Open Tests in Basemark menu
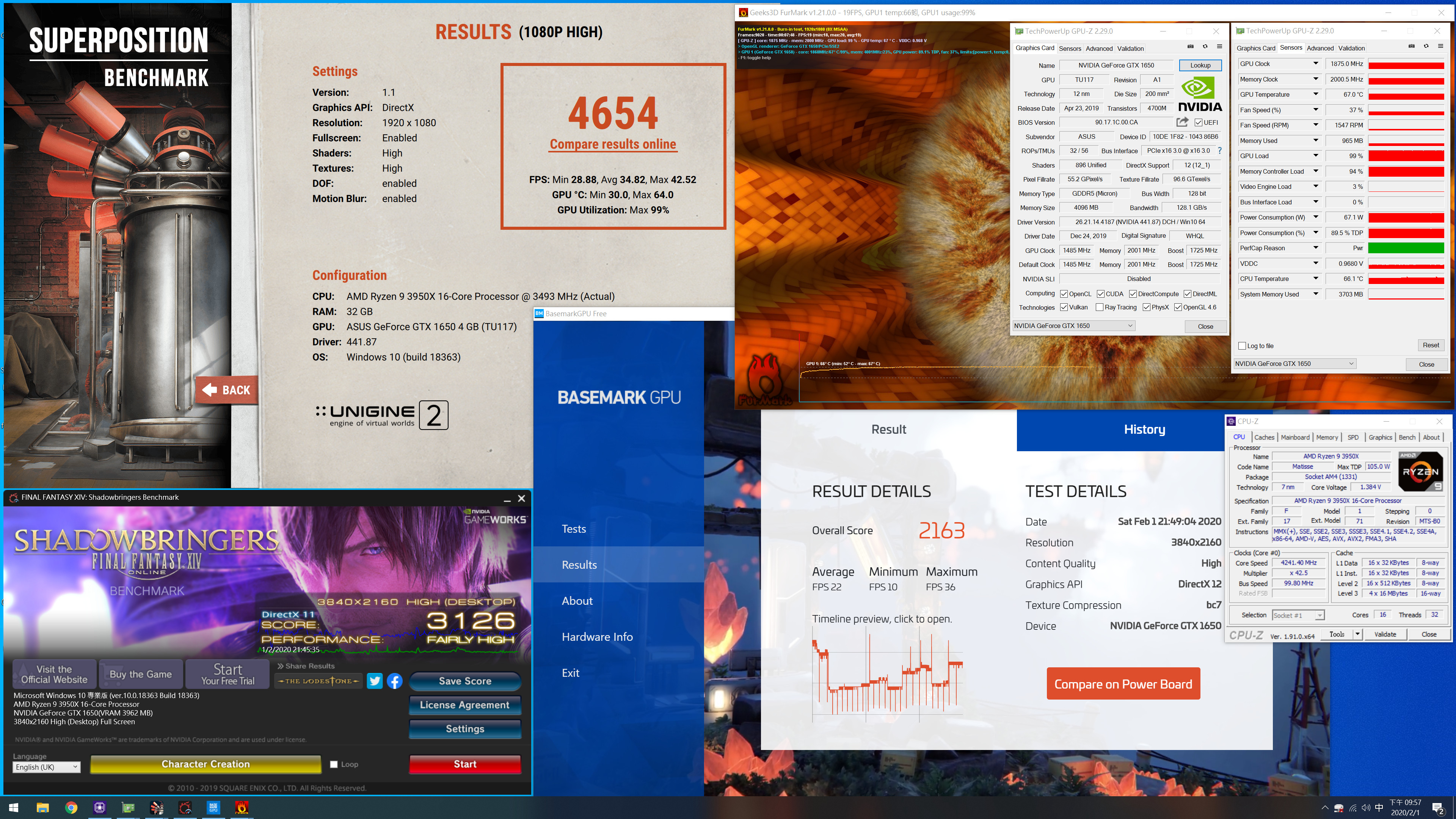Screen dimensions: 1456x819 coord(573,529)
